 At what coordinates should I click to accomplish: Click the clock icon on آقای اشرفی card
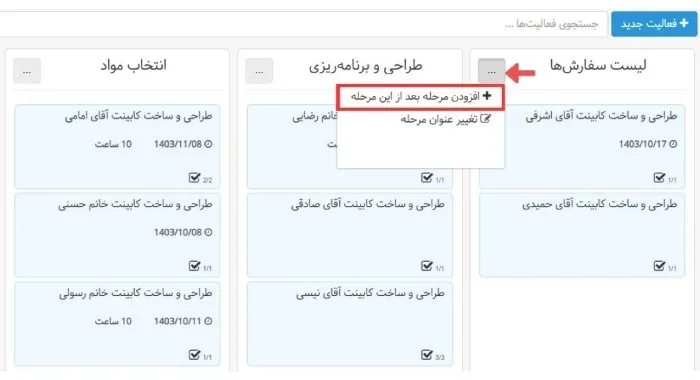[x=673, y=144]
